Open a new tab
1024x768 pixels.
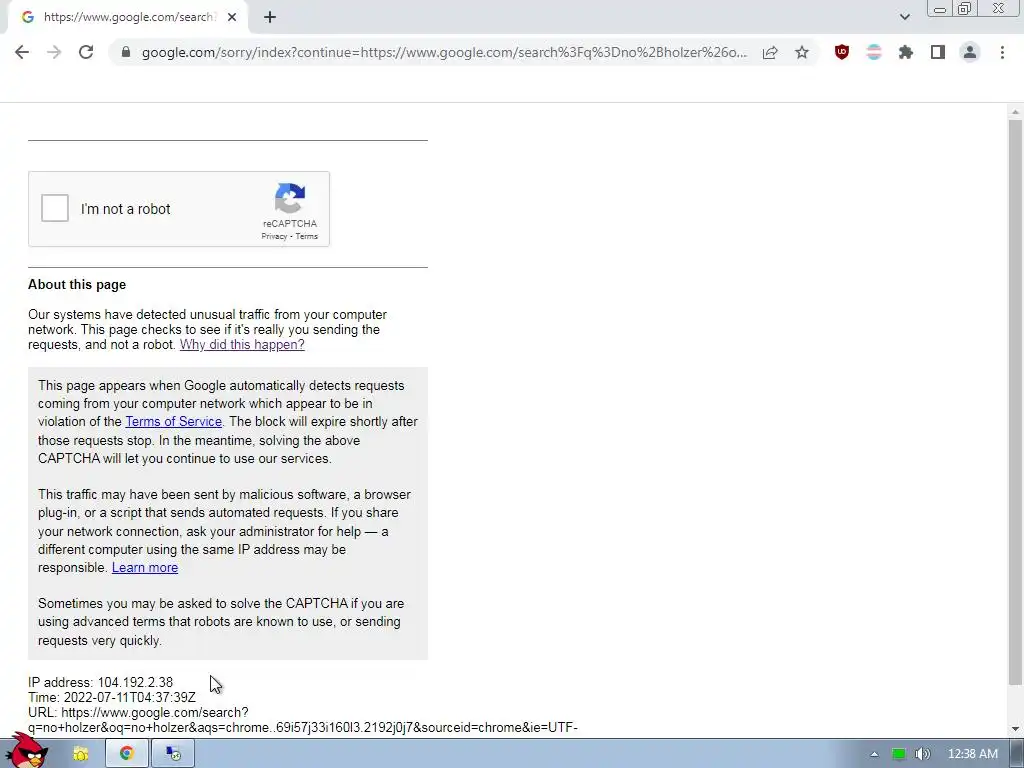point(270,17)
